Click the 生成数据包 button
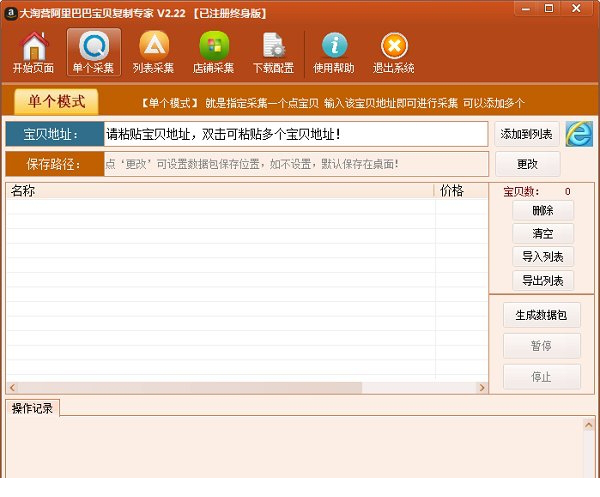600x497 pixels. pos(541,315)
